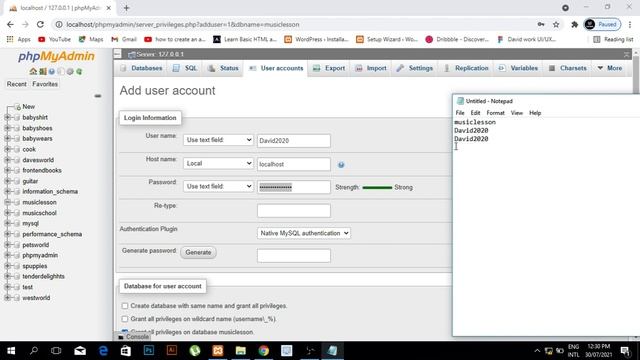Open Variables tab

[518, 68]
